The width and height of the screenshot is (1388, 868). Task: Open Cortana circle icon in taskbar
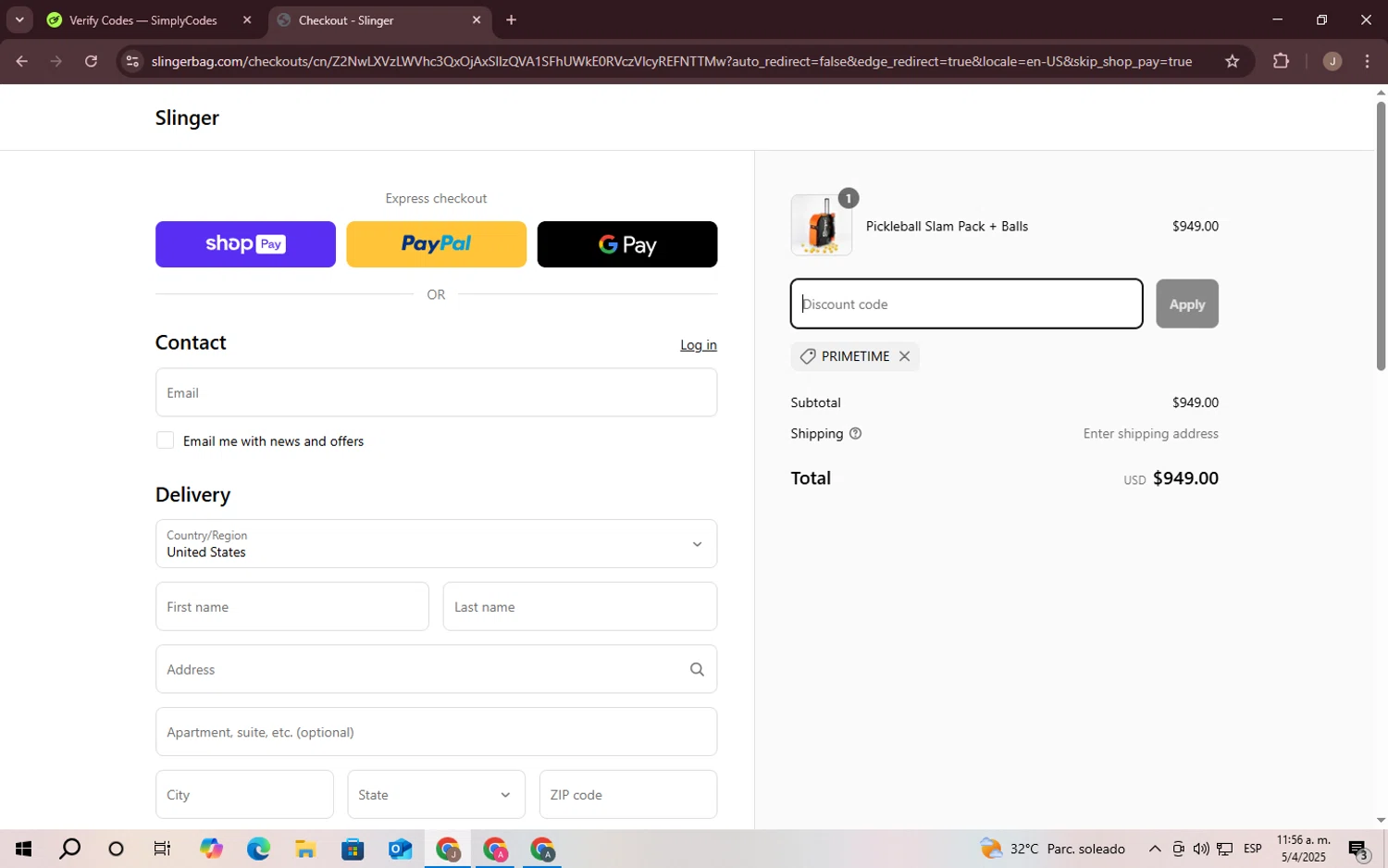116,849
